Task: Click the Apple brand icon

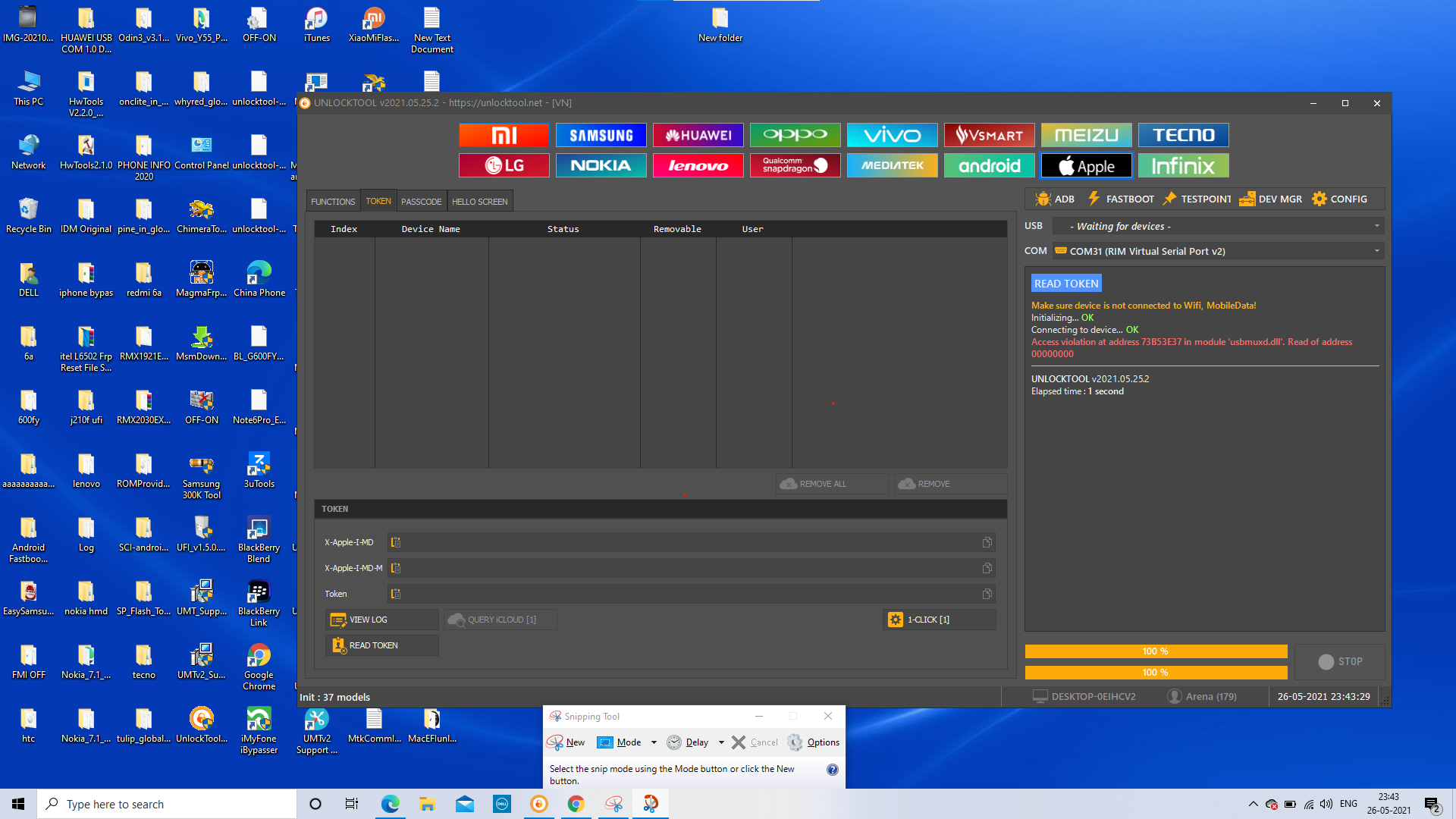Action: (x=1084, y=165)
